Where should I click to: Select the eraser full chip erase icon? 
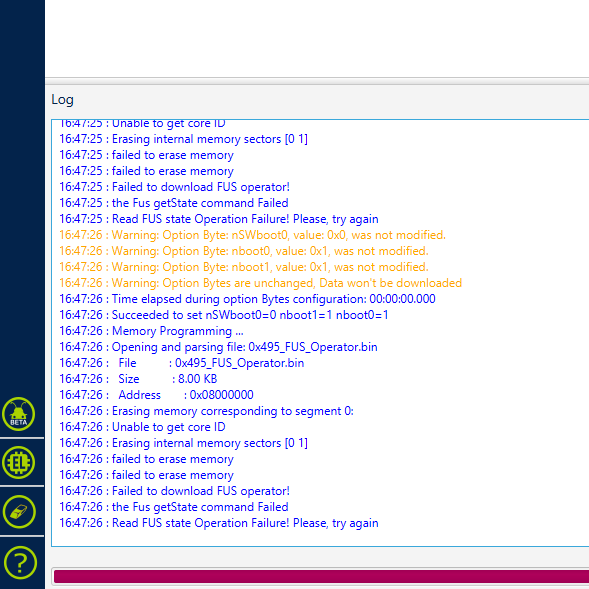point(19,512)
